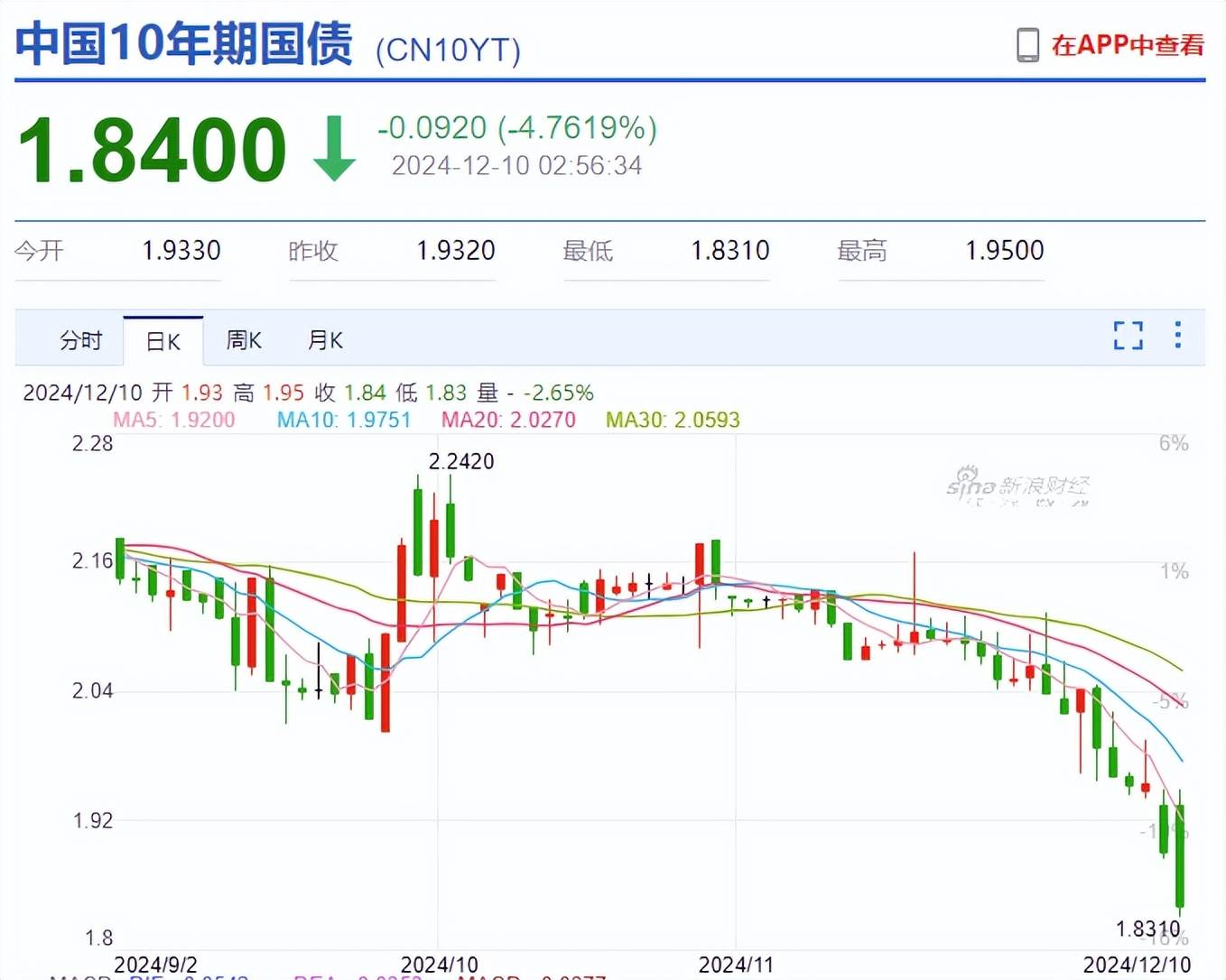
Task: Select the 日K tab
Action: click(163, 341)
